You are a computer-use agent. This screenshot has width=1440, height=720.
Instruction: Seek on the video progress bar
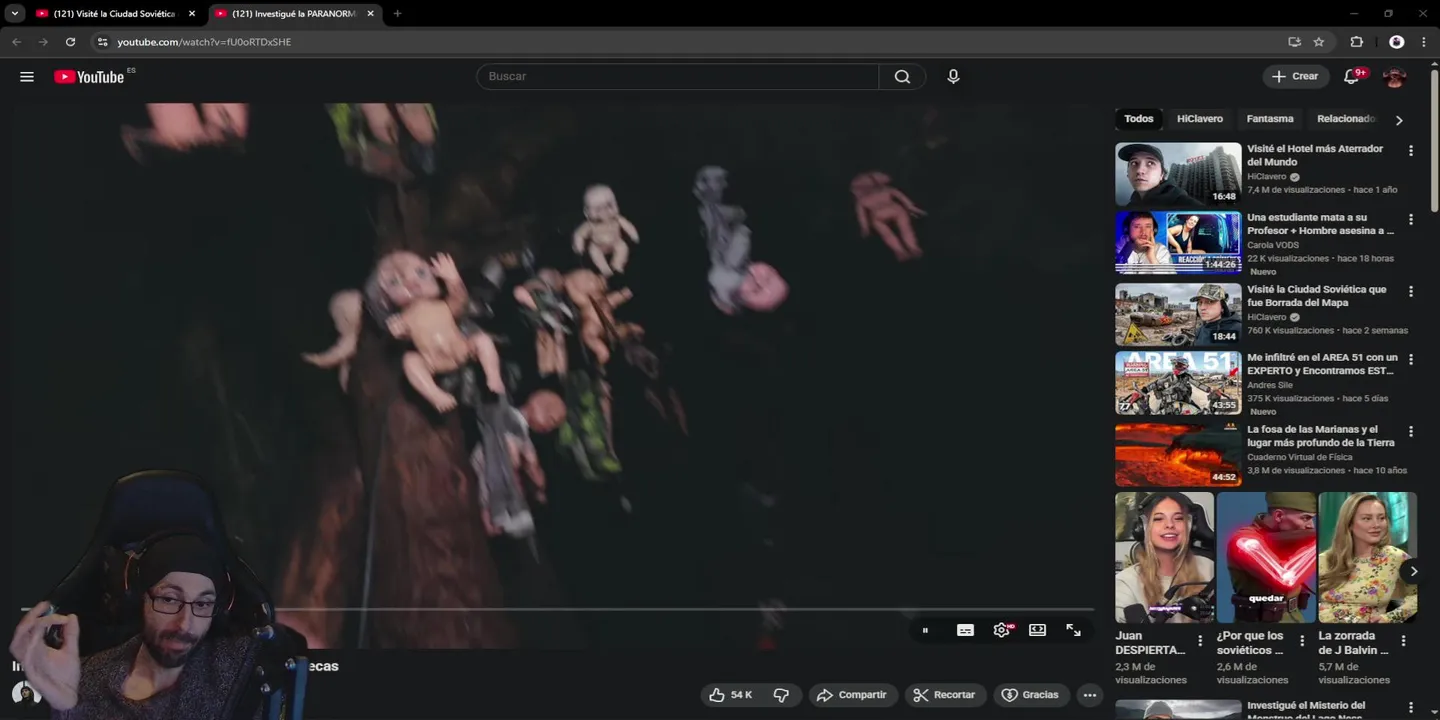558,608
